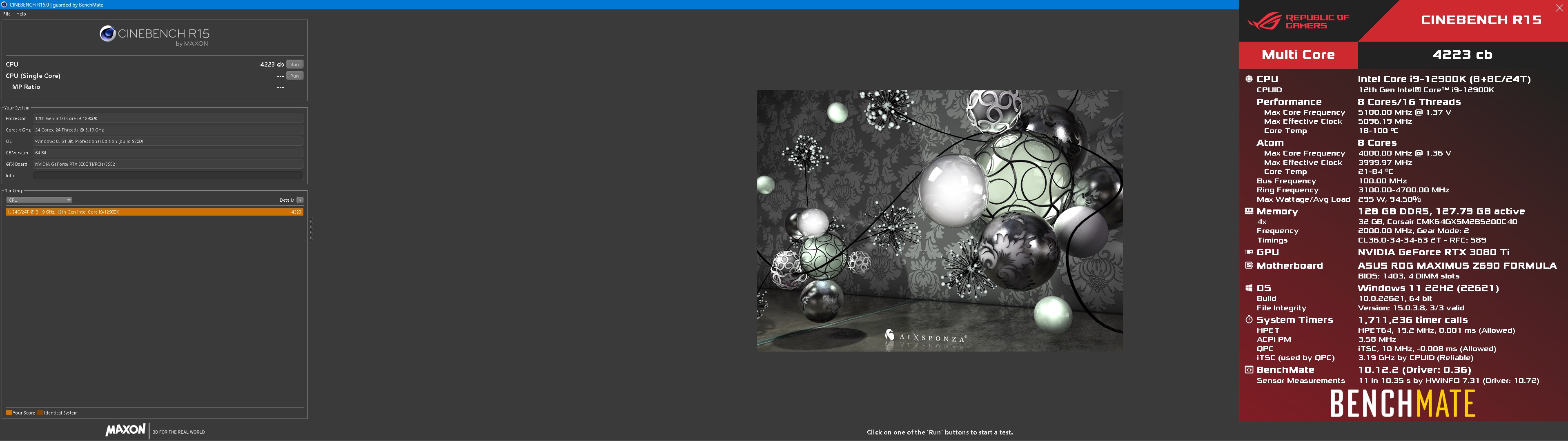The width and height of the screenshot is (1568, 441).
Task: Close the BenchMate overlay panel
Action: tap(1559, 9)
